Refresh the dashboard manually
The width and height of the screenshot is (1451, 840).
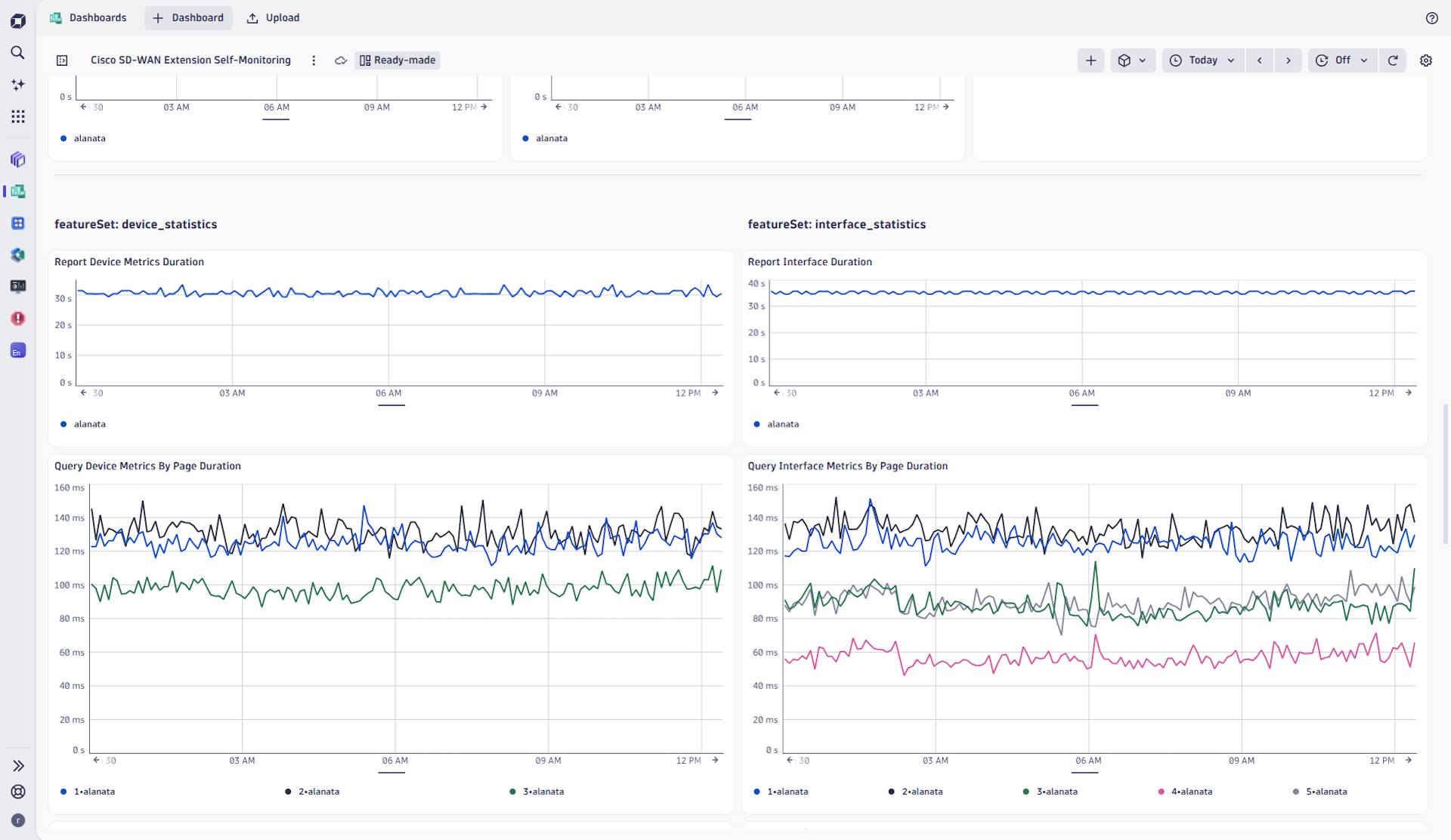click(1393, 60)
